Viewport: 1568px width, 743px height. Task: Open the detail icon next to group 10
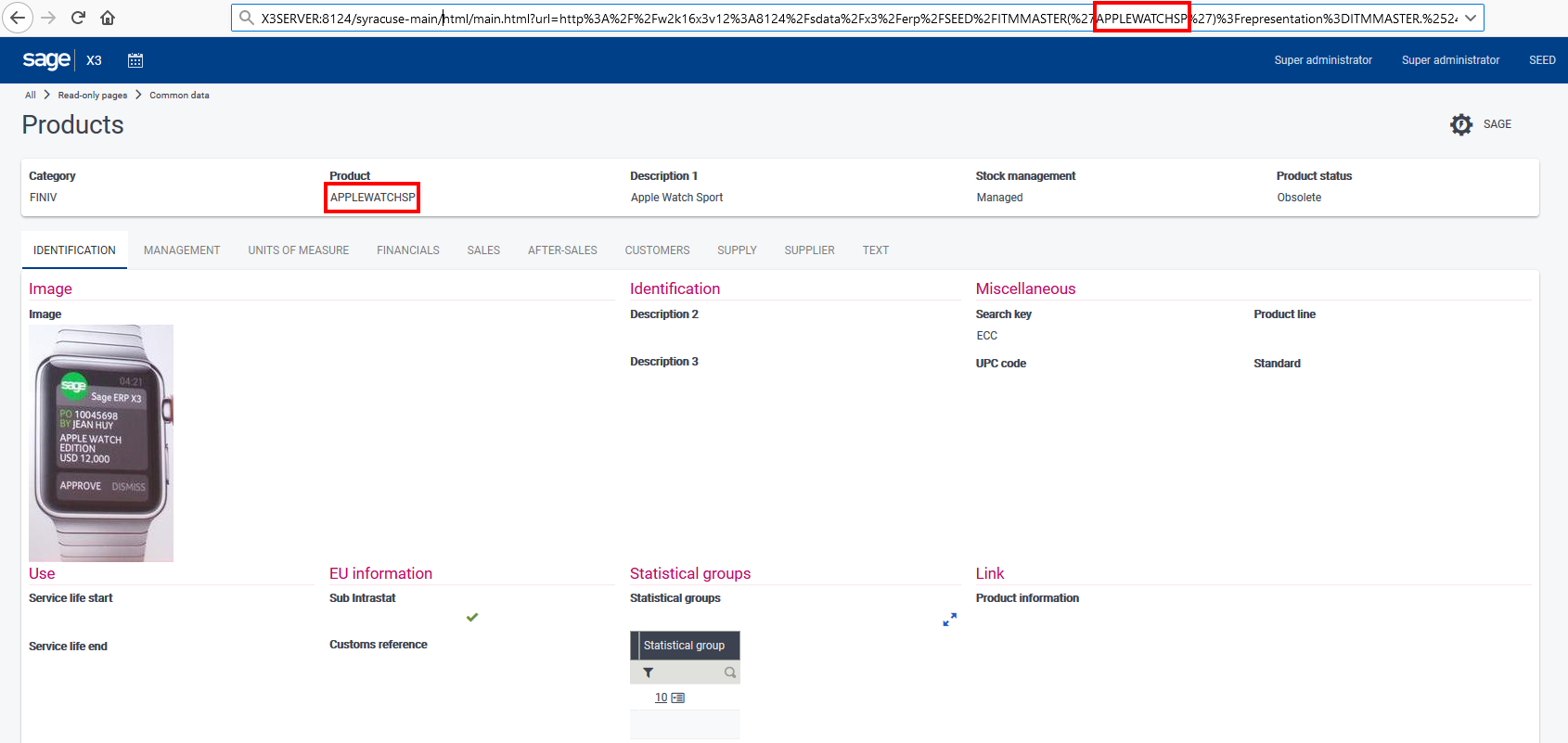pyautogui.click(x=678, y=698)
